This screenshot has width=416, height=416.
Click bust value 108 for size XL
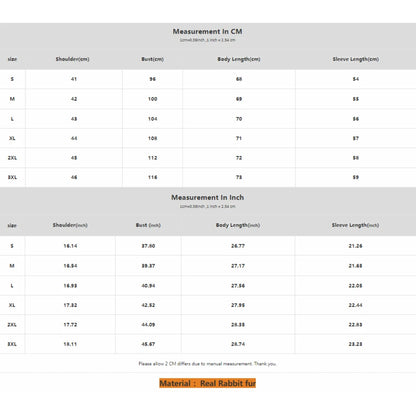[x=152, y=138]
